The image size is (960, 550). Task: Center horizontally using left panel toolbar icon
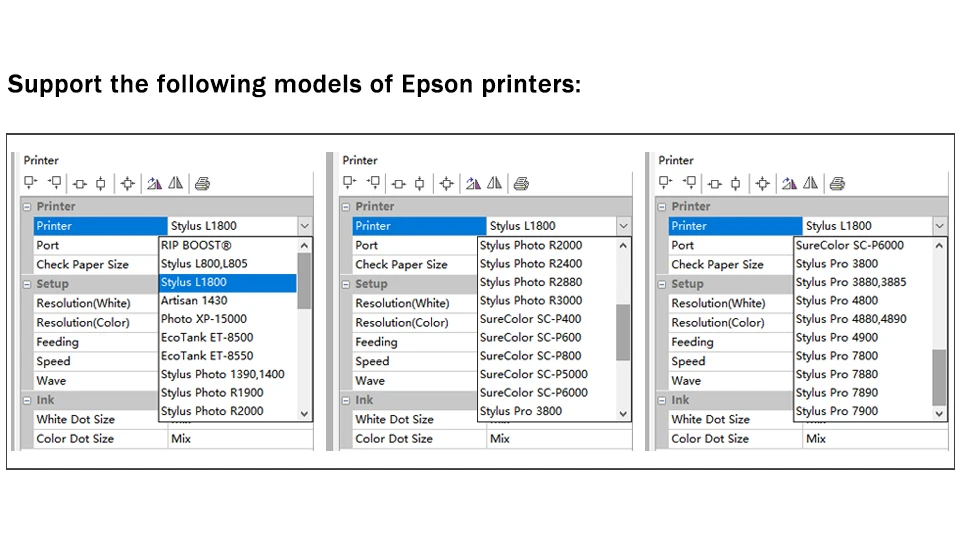[80, 183]
